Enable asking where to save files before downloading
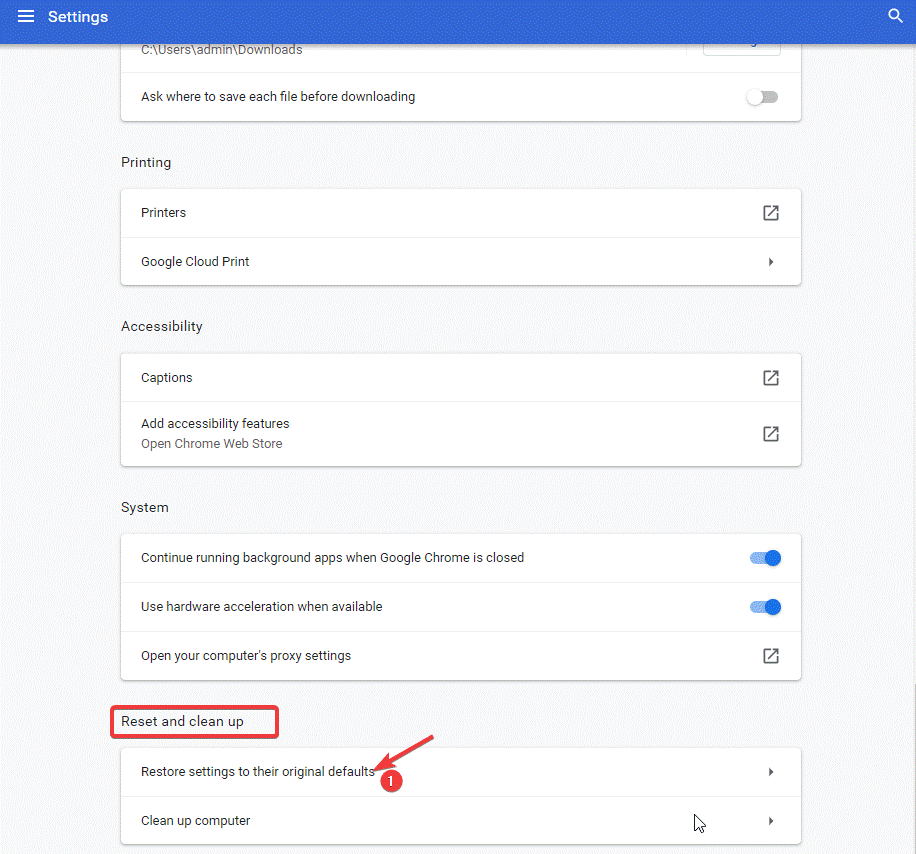The image size is (916, 854). 762,96
